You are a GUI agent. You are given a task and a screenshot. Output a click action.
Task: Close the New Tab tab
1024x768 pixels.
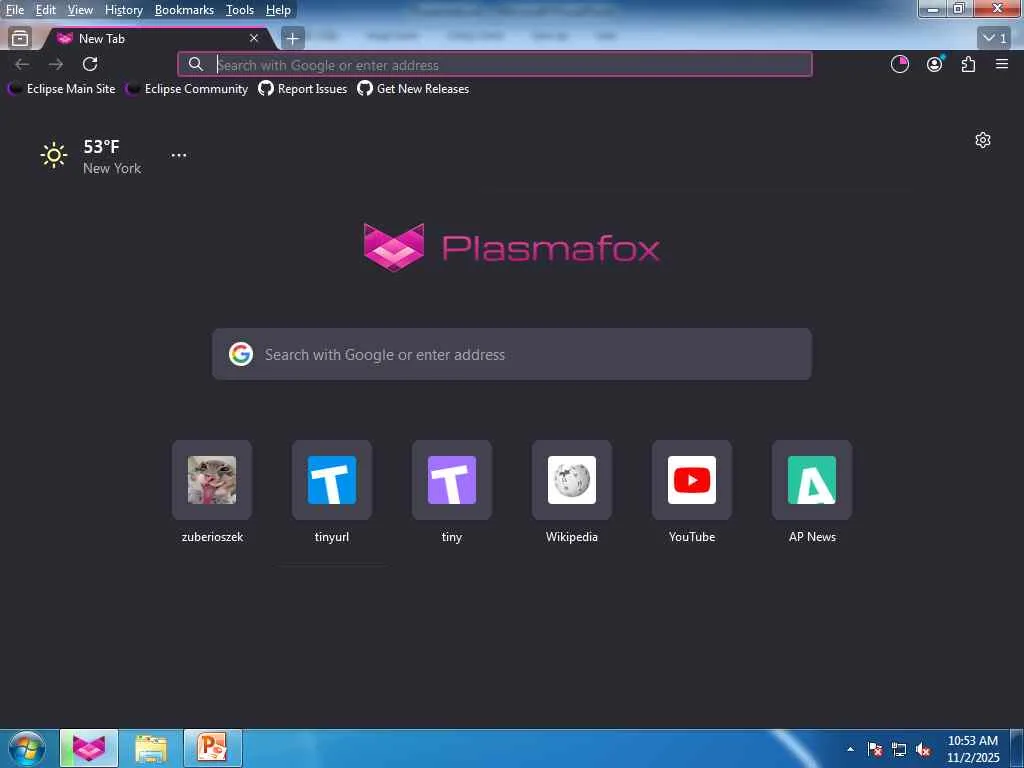click(x=254, y=39)
